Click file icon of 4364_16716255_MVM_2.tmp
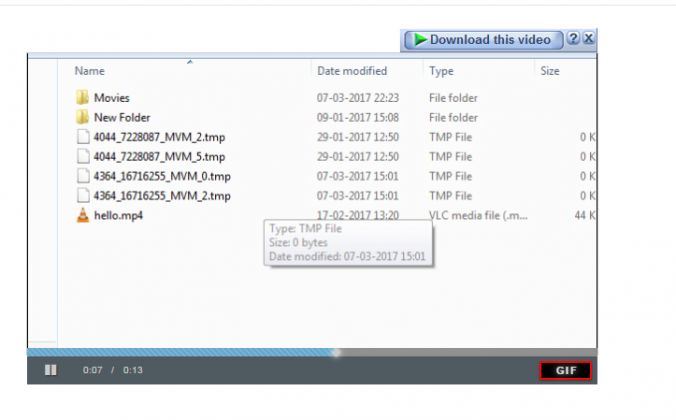 pyautogui.click(x=83, y=196)
